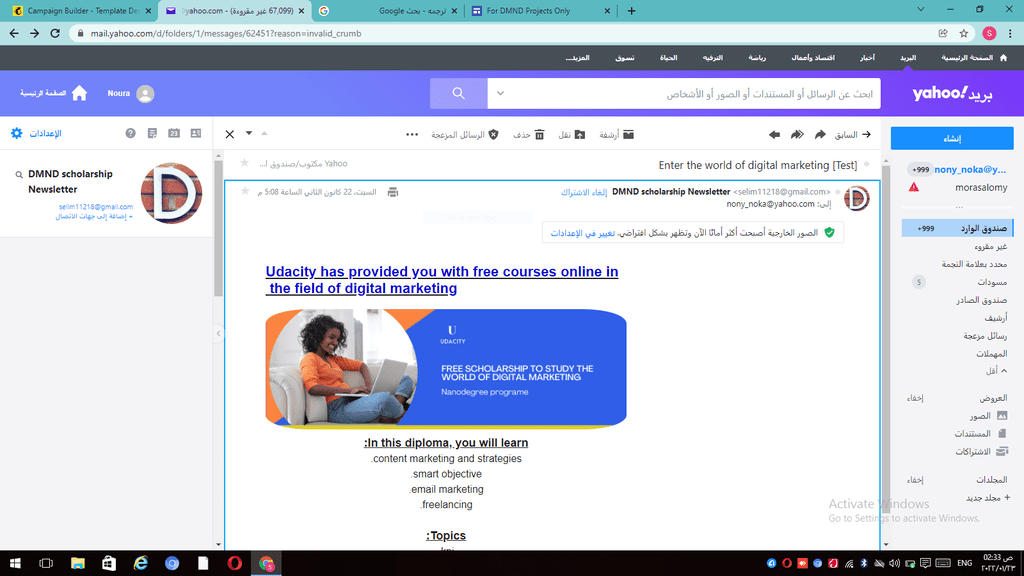Image resolution: width=1024 pixels, height=576 pixels.
Task: Go to previous message up arrow
Action: tap(264, 133)
